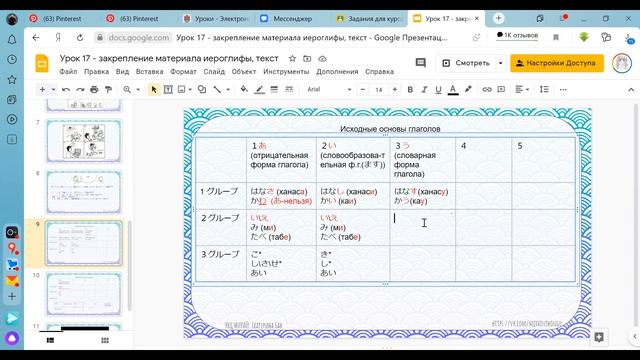Viewport: 640px width, 360px height.
Task: Click the font size field showing 14
Action: pyautogui.click(x=379, y=89)
